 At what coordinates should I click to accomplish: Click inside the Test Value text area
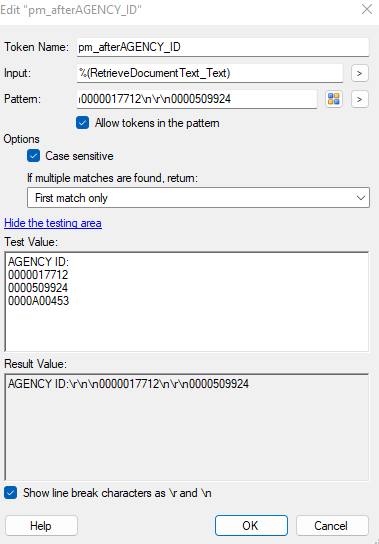click(187, 302)
